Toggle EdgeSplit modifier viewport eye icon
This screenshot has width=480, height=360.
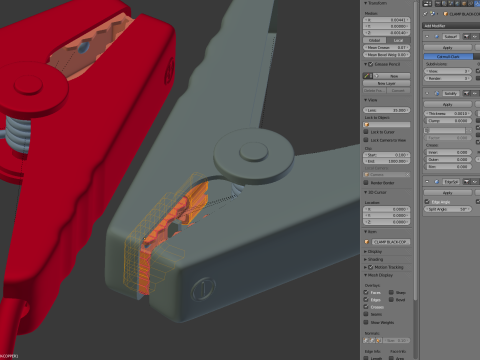pos(475,182)
